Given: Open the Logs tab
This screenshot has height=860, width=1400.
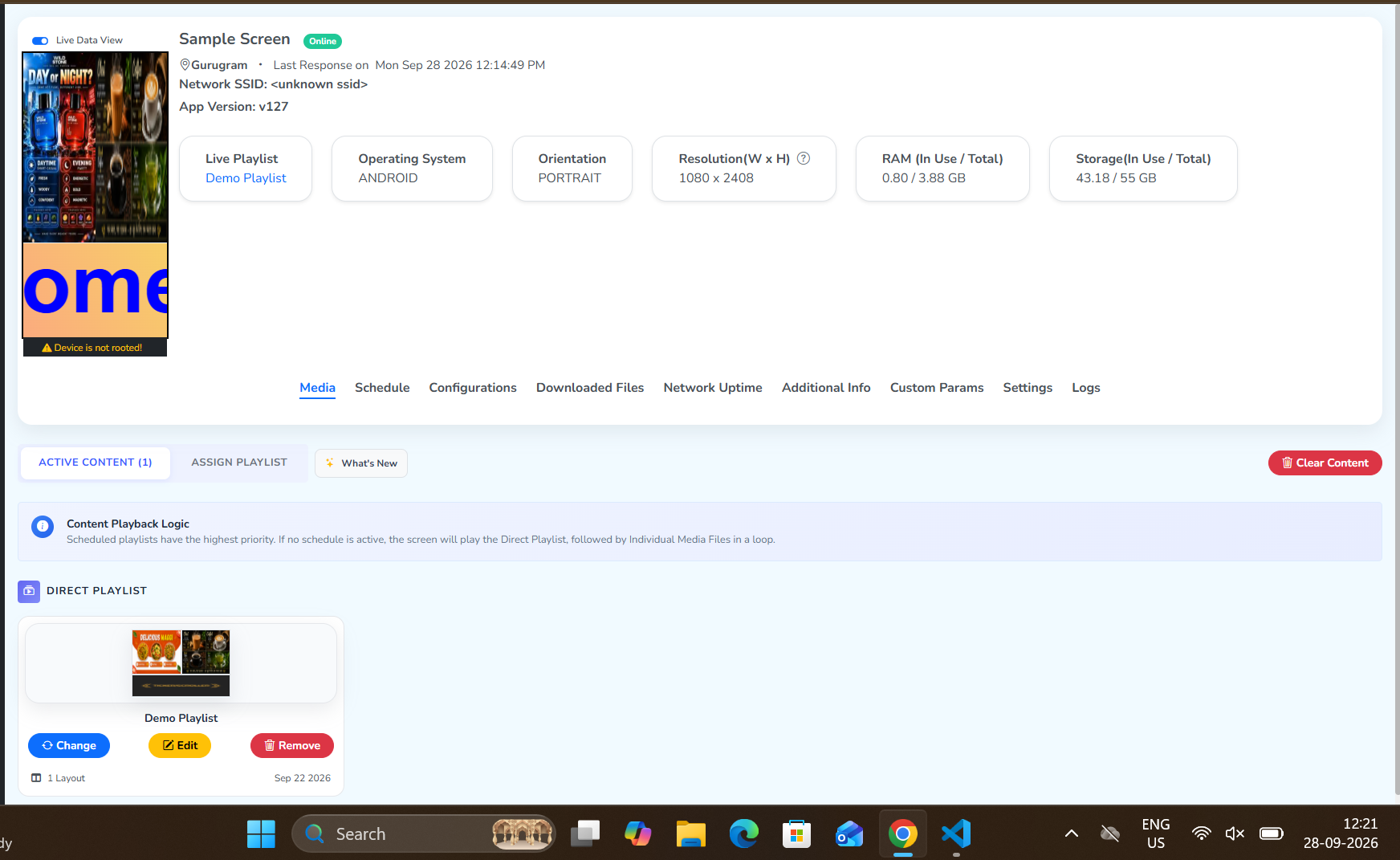Looking at the screenshot, I should [x=1086, y=388].
